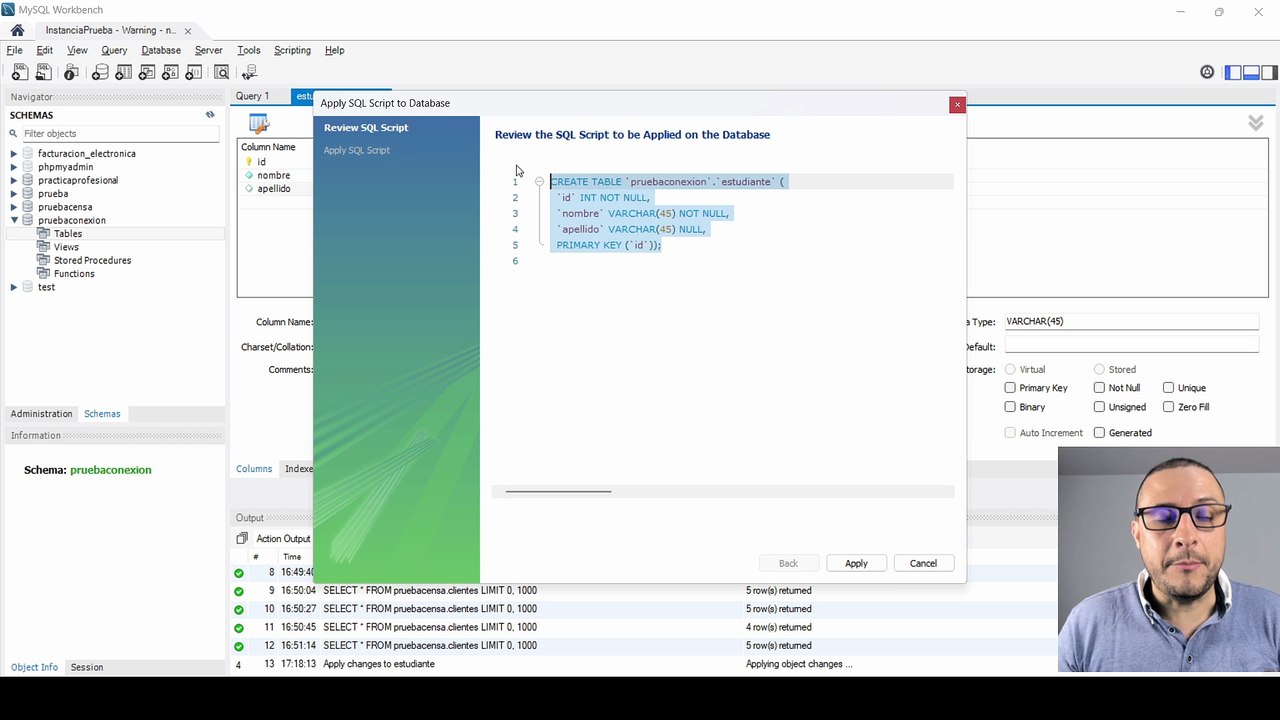Open the Server menu
Screen dimensions: 1280x720
pyautogui.click(x=208, y=50)
